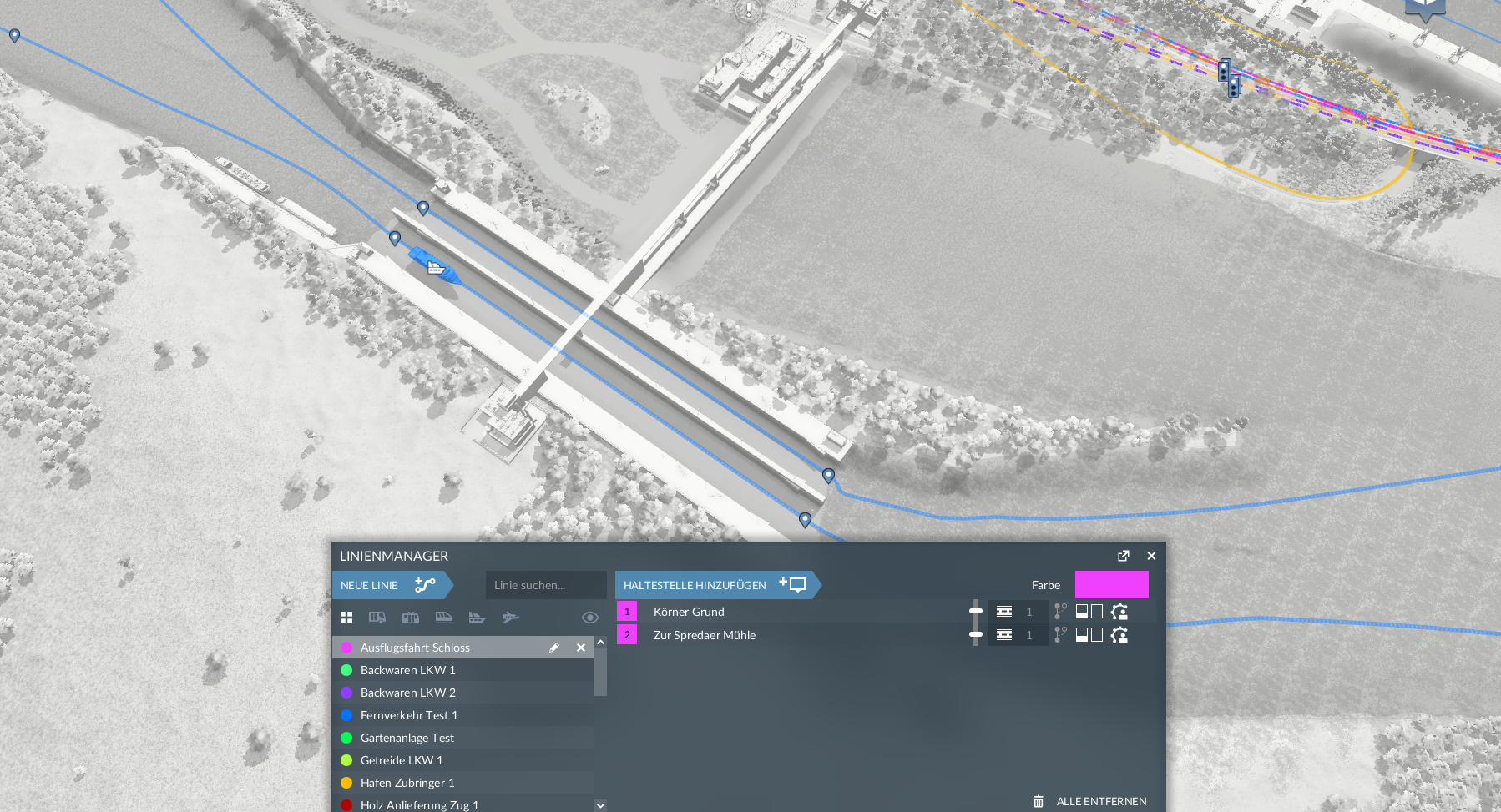Filter lines by train icon
The height and width of the screenshot is (812, 1501).
point(443,618)
